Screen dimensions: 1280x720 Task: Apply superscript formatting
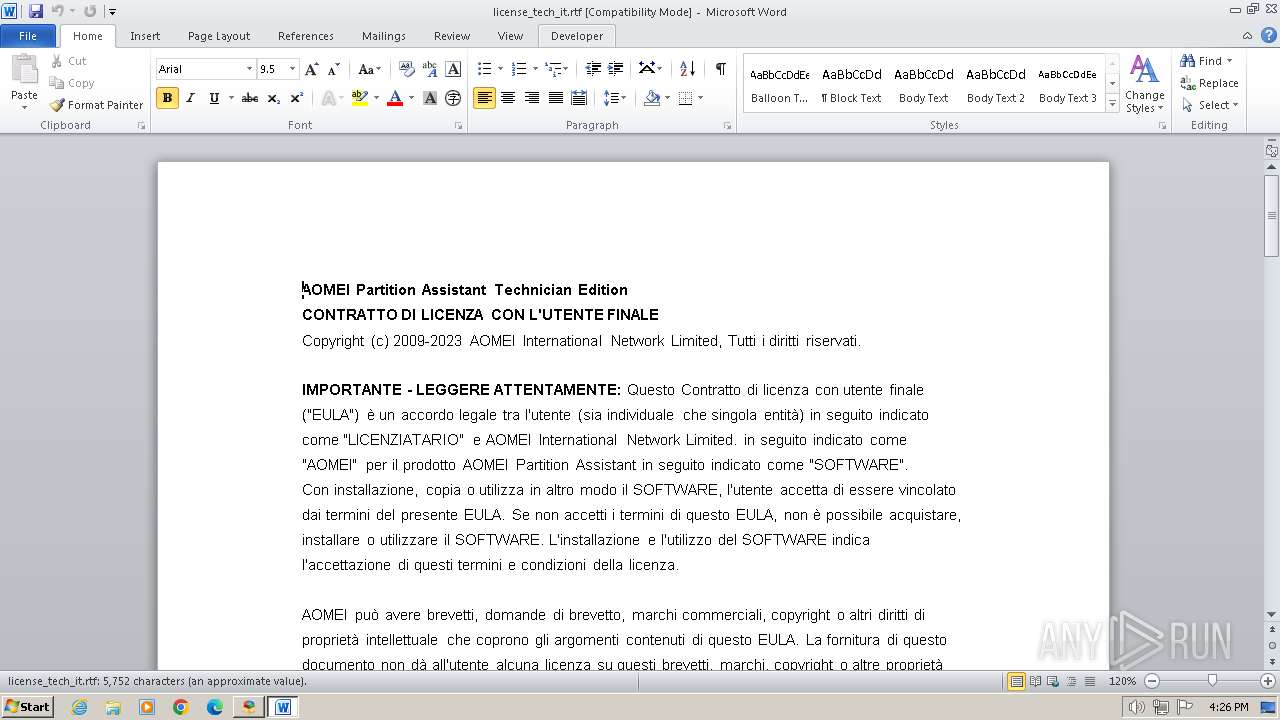[x=297, y=98]
